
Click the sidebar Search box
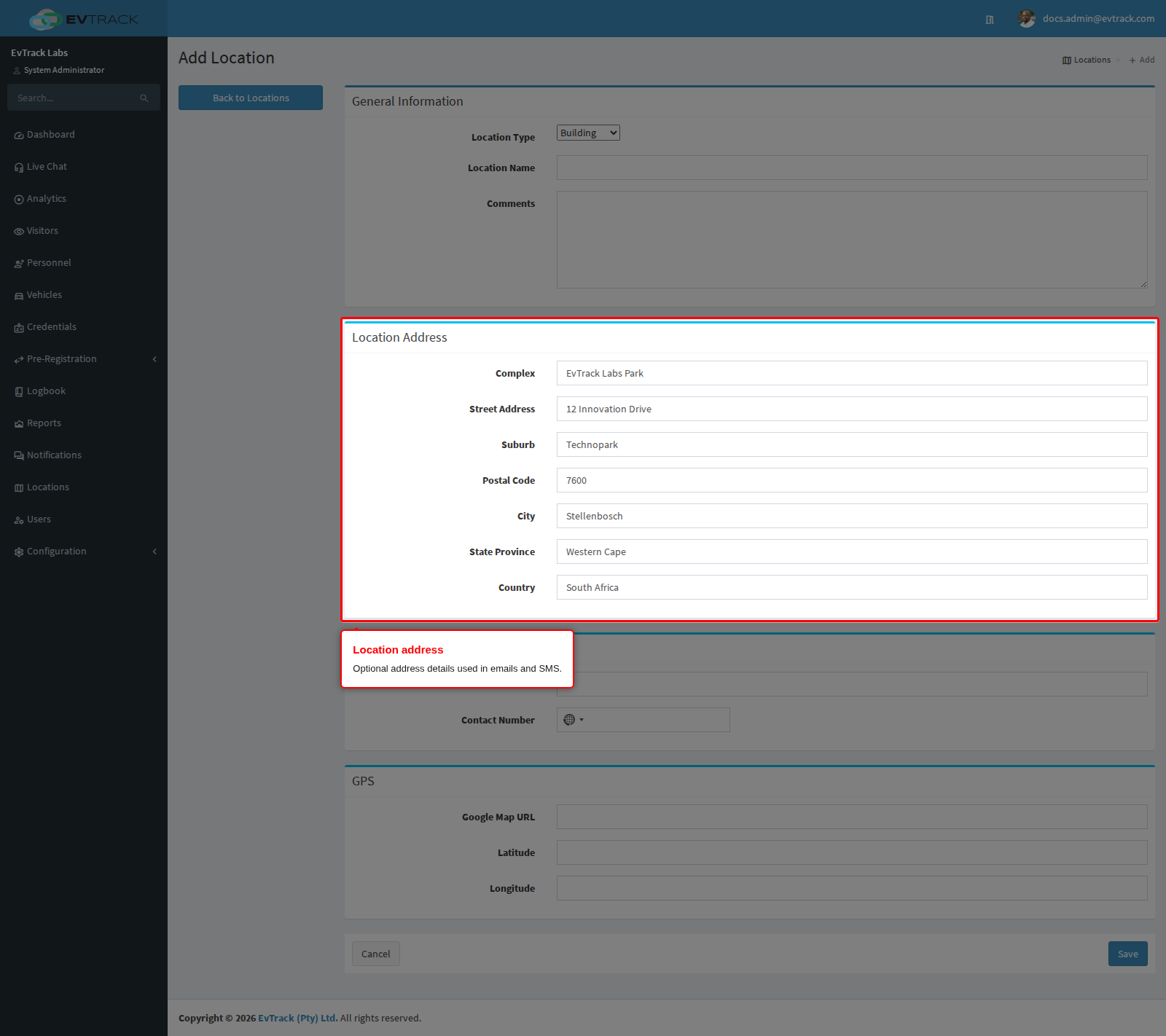click(x=84, y=98)
